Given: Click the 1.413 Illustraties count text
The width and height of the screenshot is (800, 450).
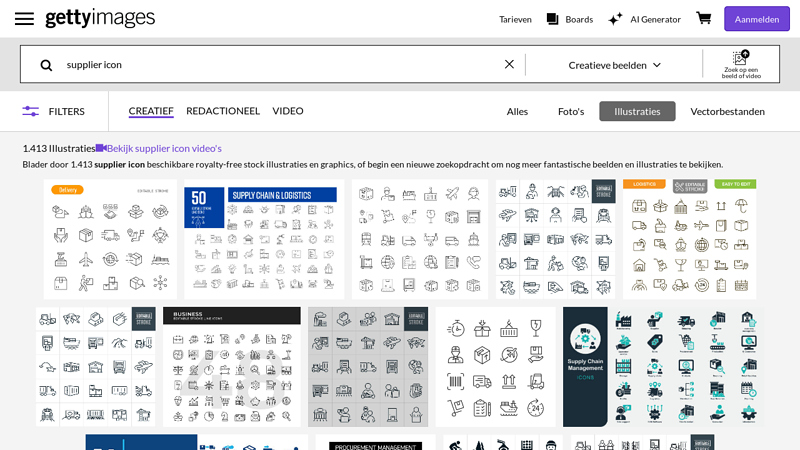Looking at the screenshot, I should (x=59, y=148).
